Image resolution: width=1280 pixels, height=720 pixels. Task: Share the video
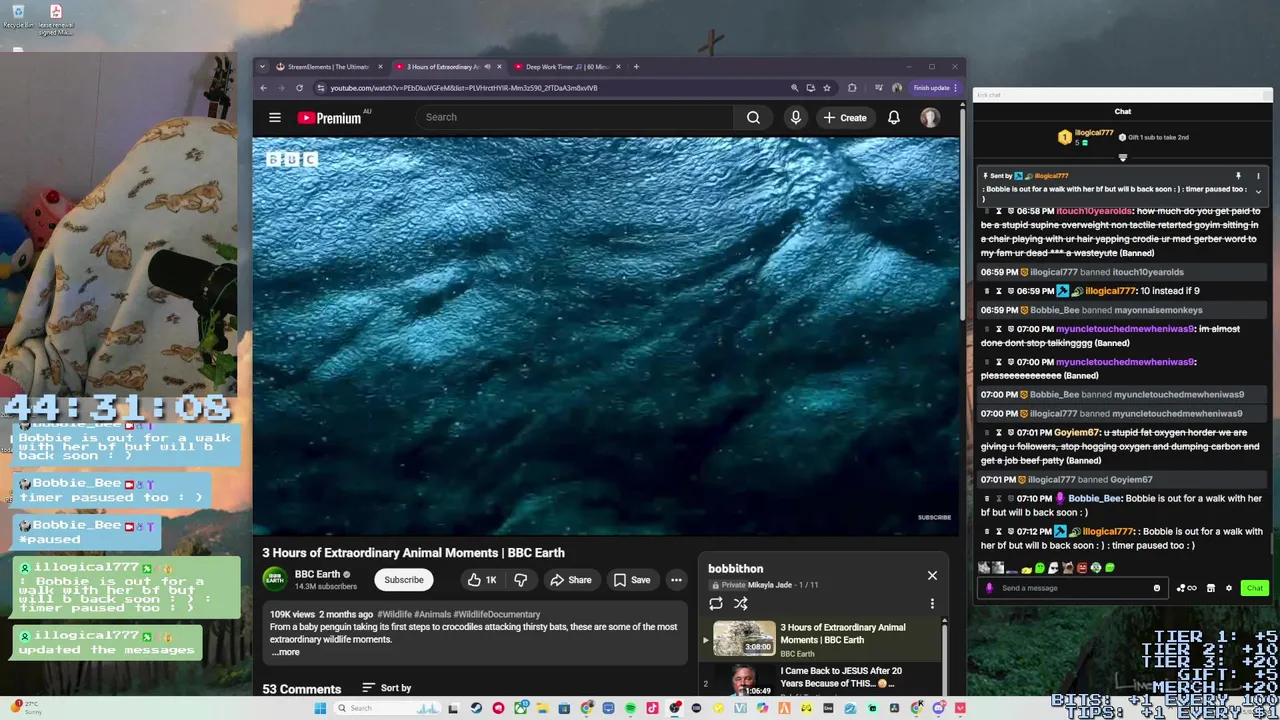tap(570, 580)
